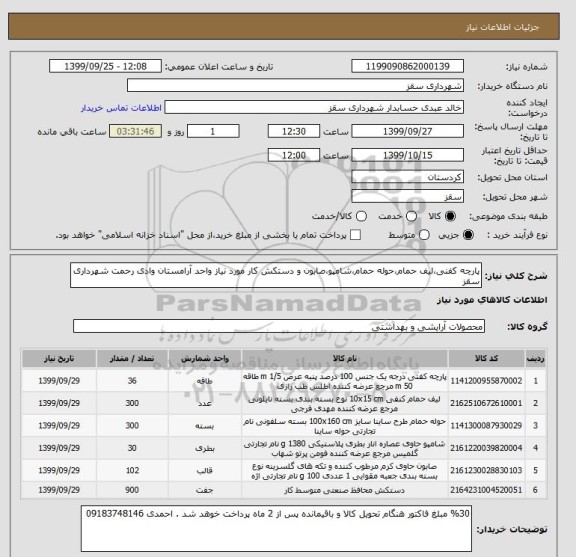Click the ردیف column header
This screenshot has width=576, height=557.
pos(536,359)
